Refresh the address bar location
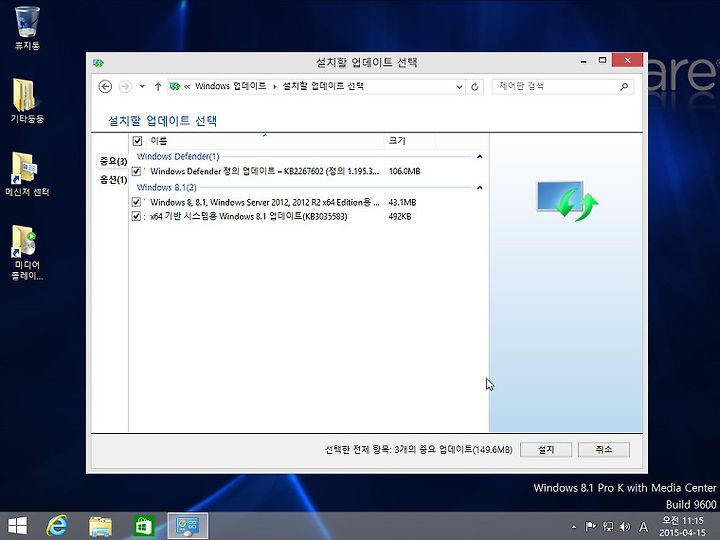720x540 pixels. pyautogui.click(x=475, y=86)
